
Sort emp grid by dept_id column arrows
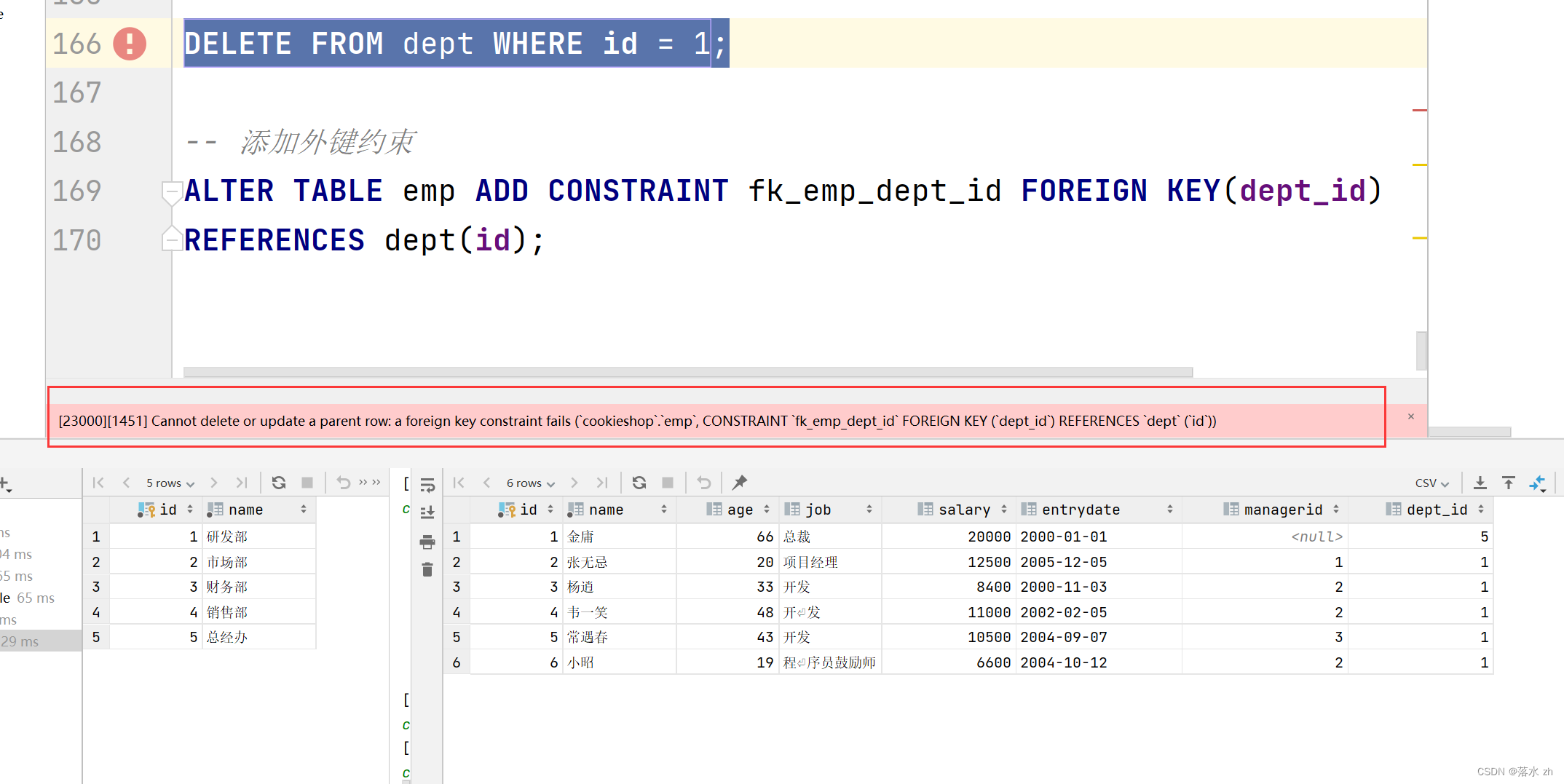(x=1481, y=510)
